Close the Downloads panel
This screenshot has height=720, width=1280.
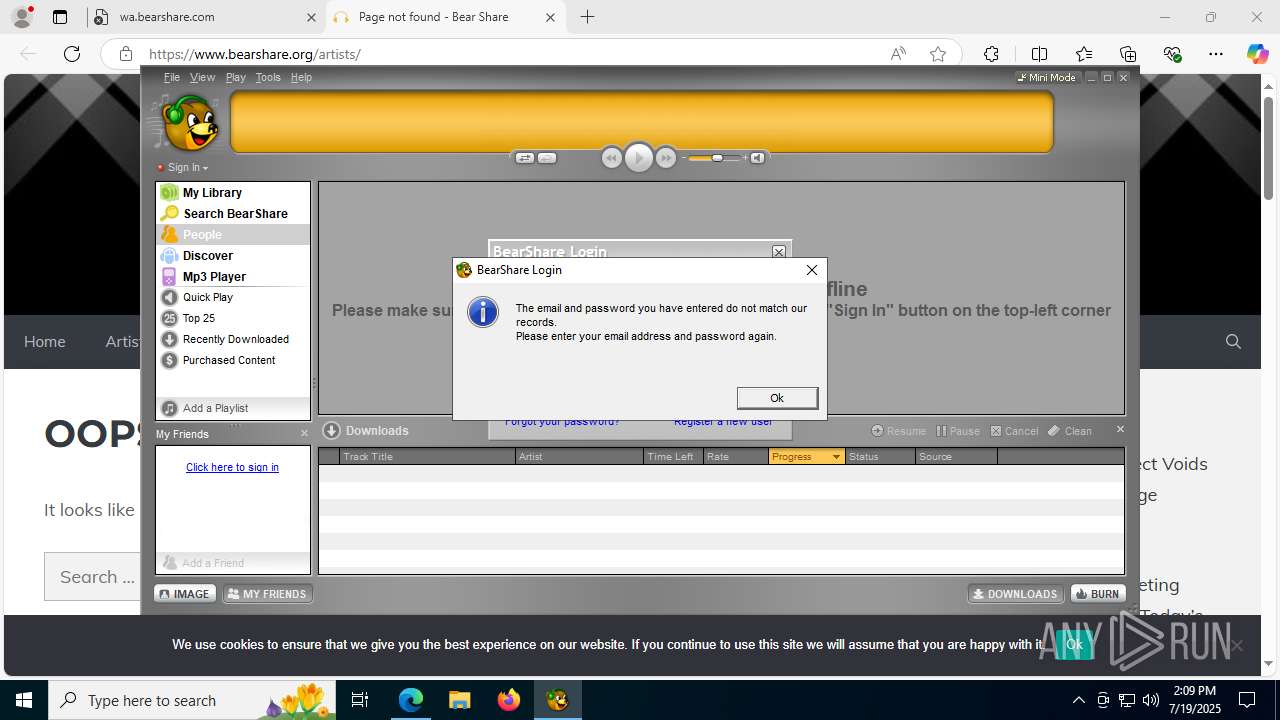tap(1120, 429)
